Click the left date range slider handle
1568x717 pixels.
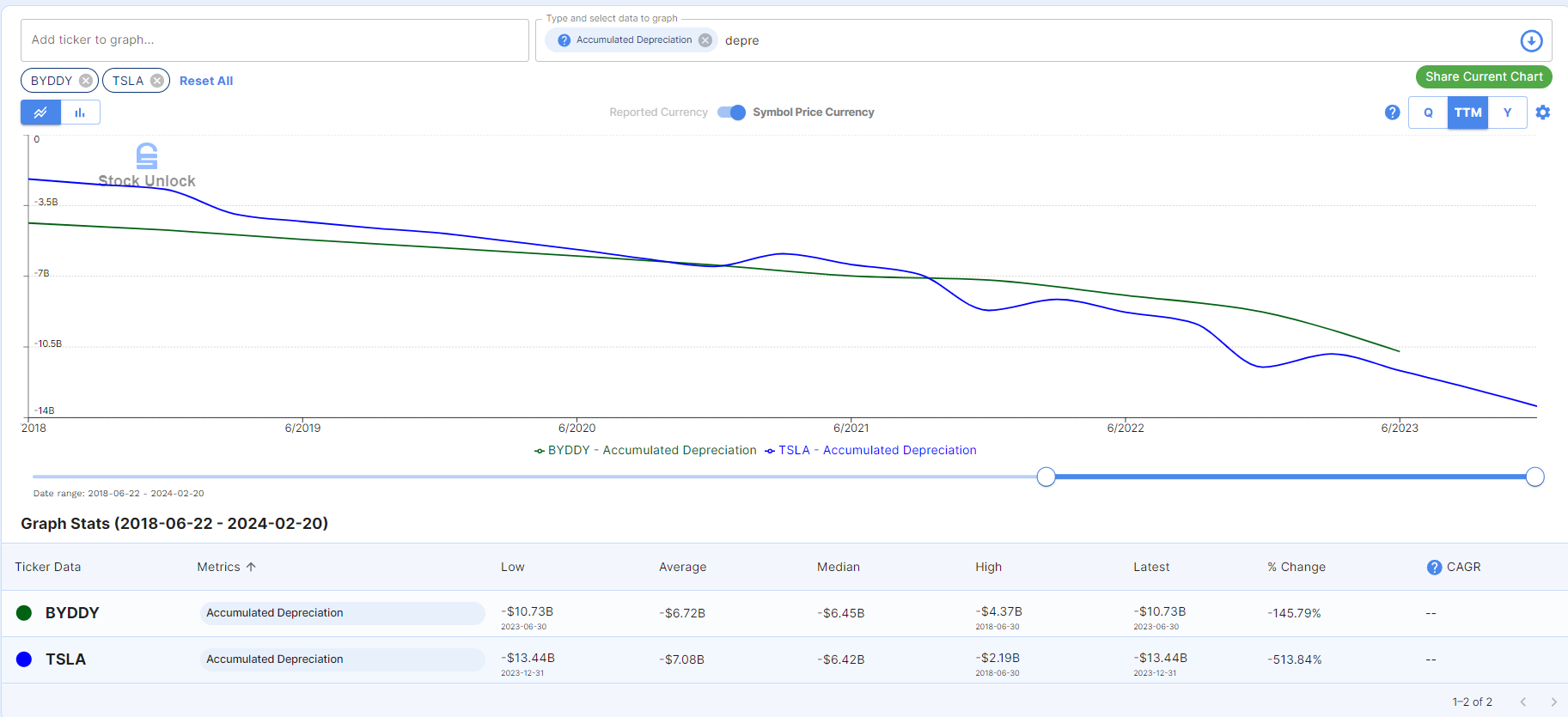1046,477
